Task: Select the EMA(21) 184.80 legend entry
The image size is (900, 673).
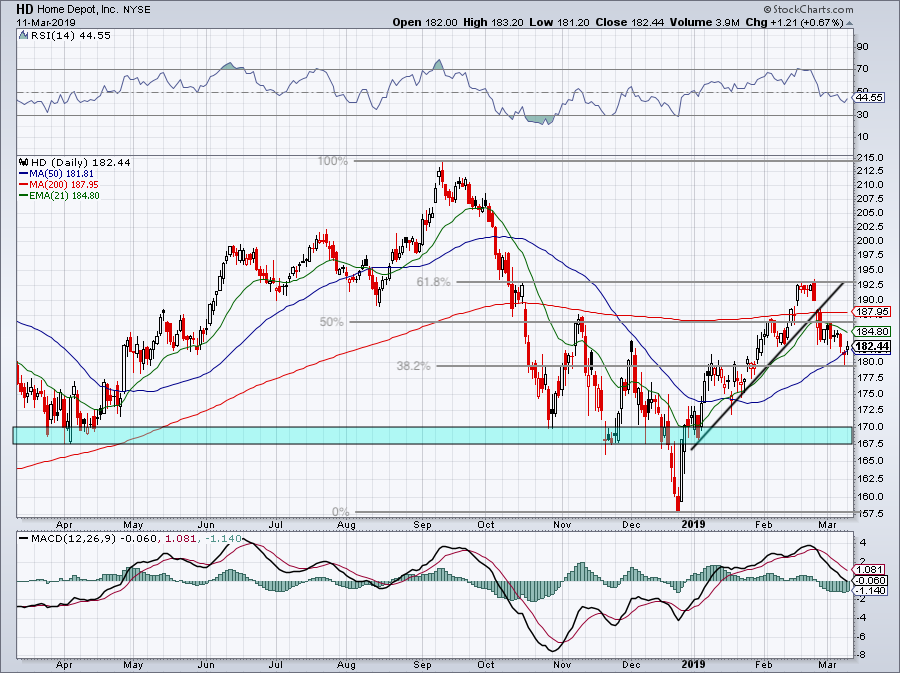Action: (x=59, y=195)
